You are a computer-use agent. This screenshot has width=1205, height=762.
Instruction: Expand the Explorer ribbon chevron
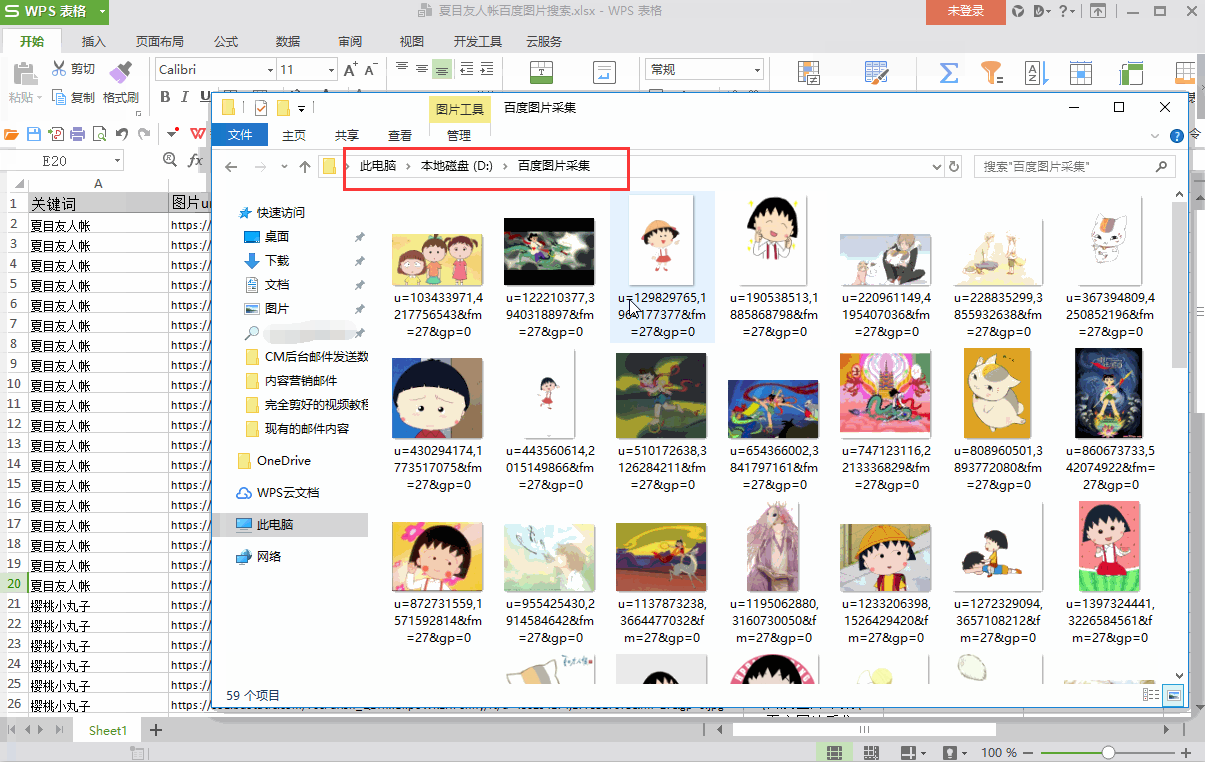[x=1156, y=135]
